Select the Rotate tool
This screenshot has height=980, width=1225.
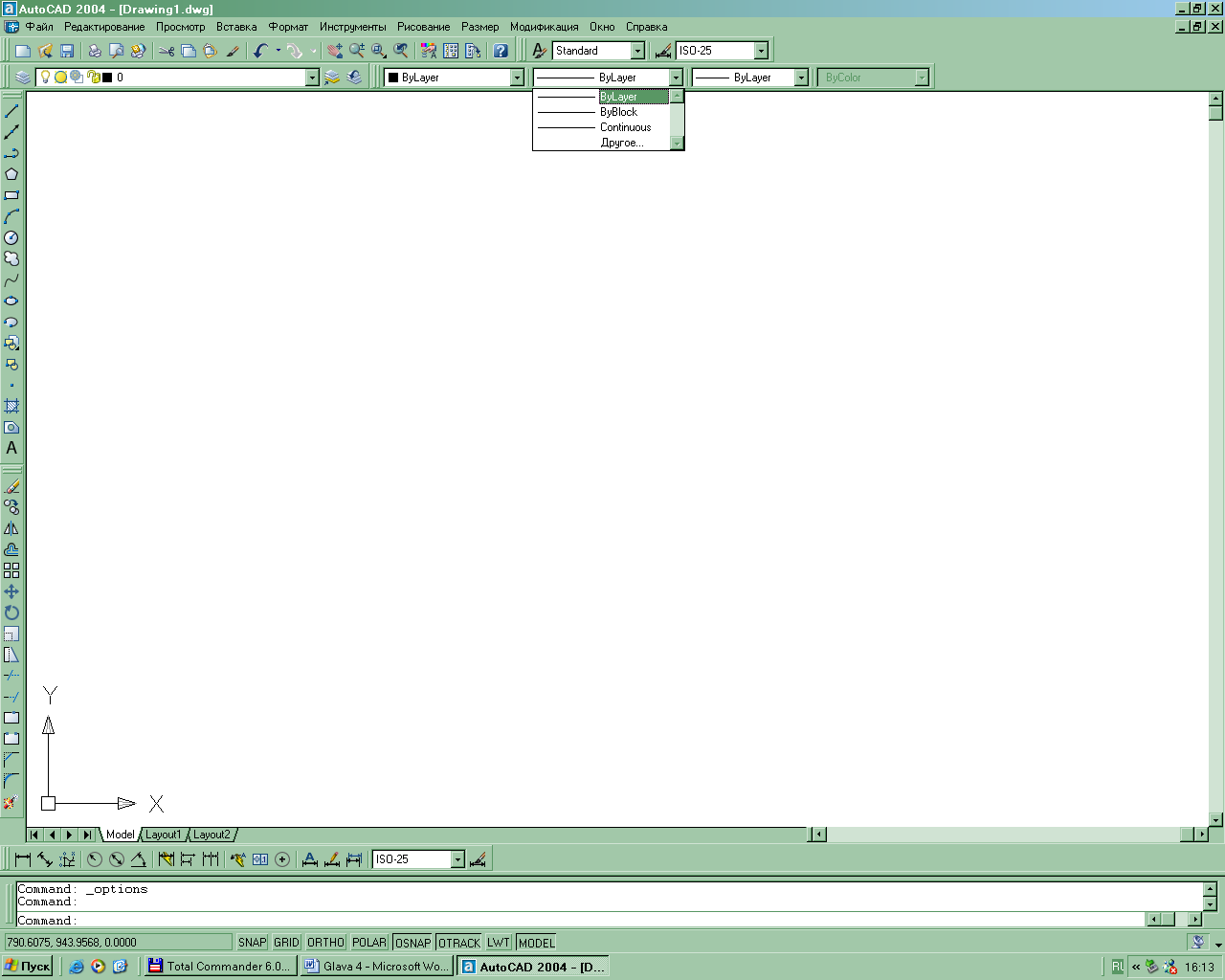pyautogui.click(x=11, y=612)
